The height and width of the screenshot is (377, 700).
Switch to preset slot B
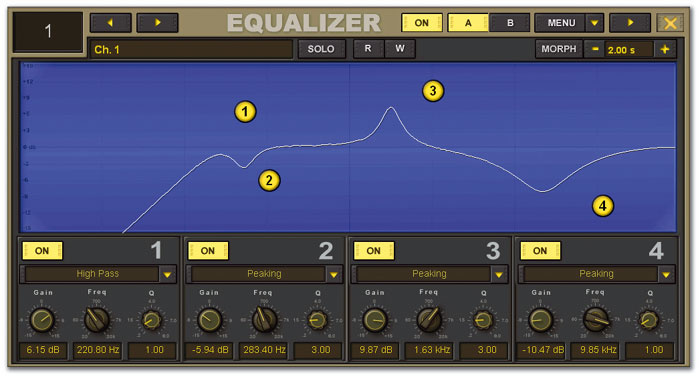pos(510,22)
